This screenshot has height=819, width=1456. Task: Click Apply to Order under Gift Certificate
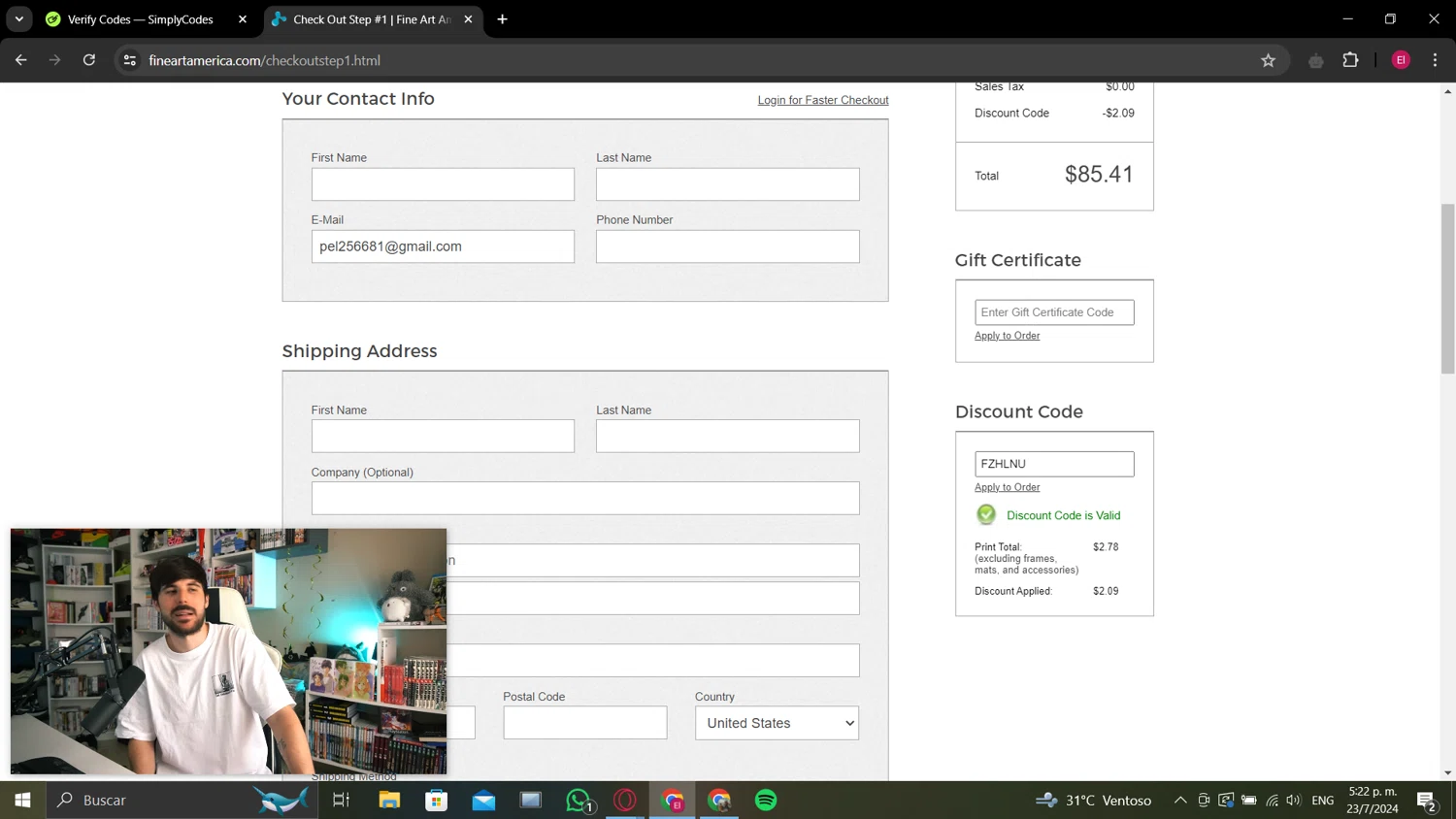click(1007, 336)
